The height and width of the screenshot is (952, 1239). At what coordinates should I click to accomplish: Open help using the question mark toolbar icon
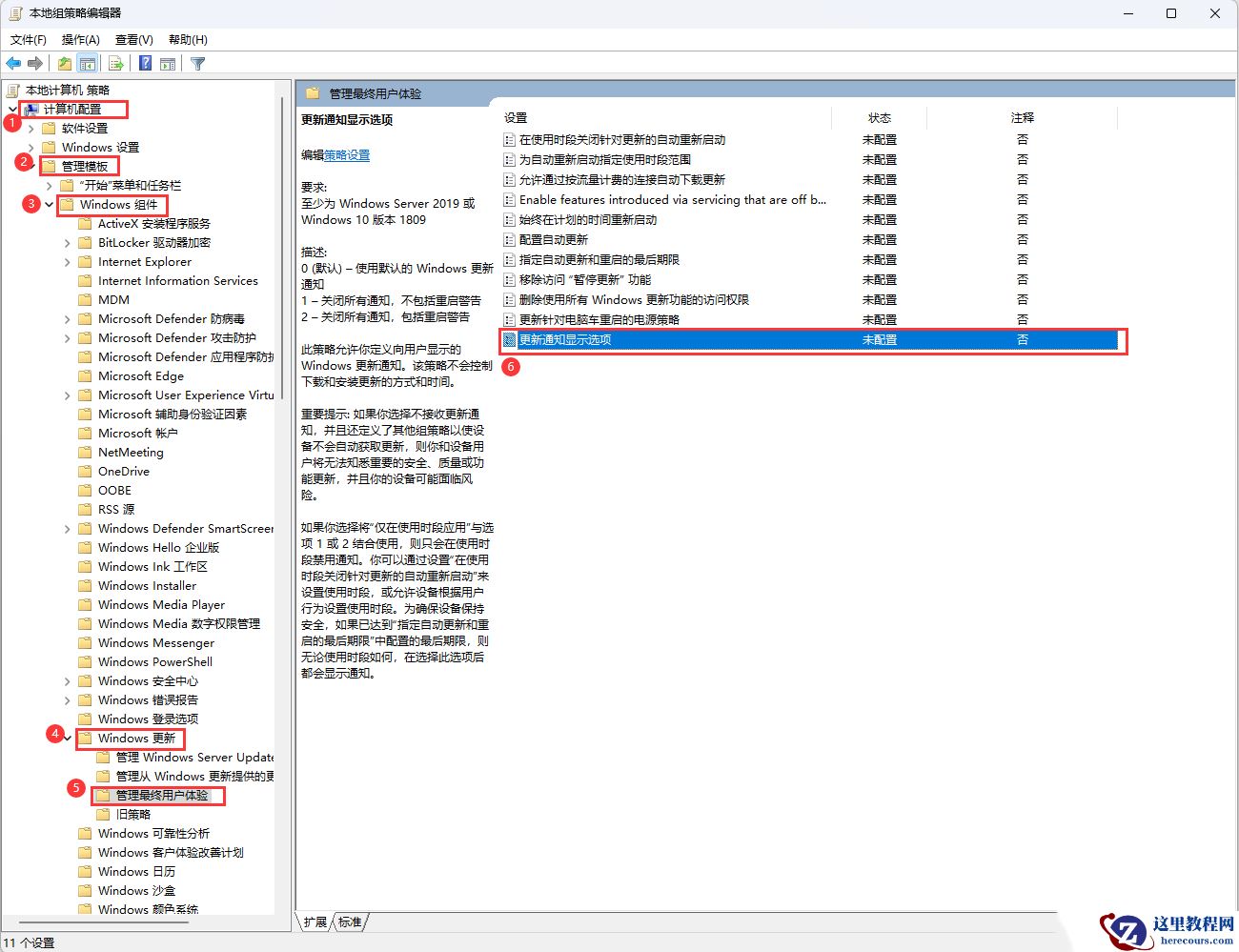(143, 63)
